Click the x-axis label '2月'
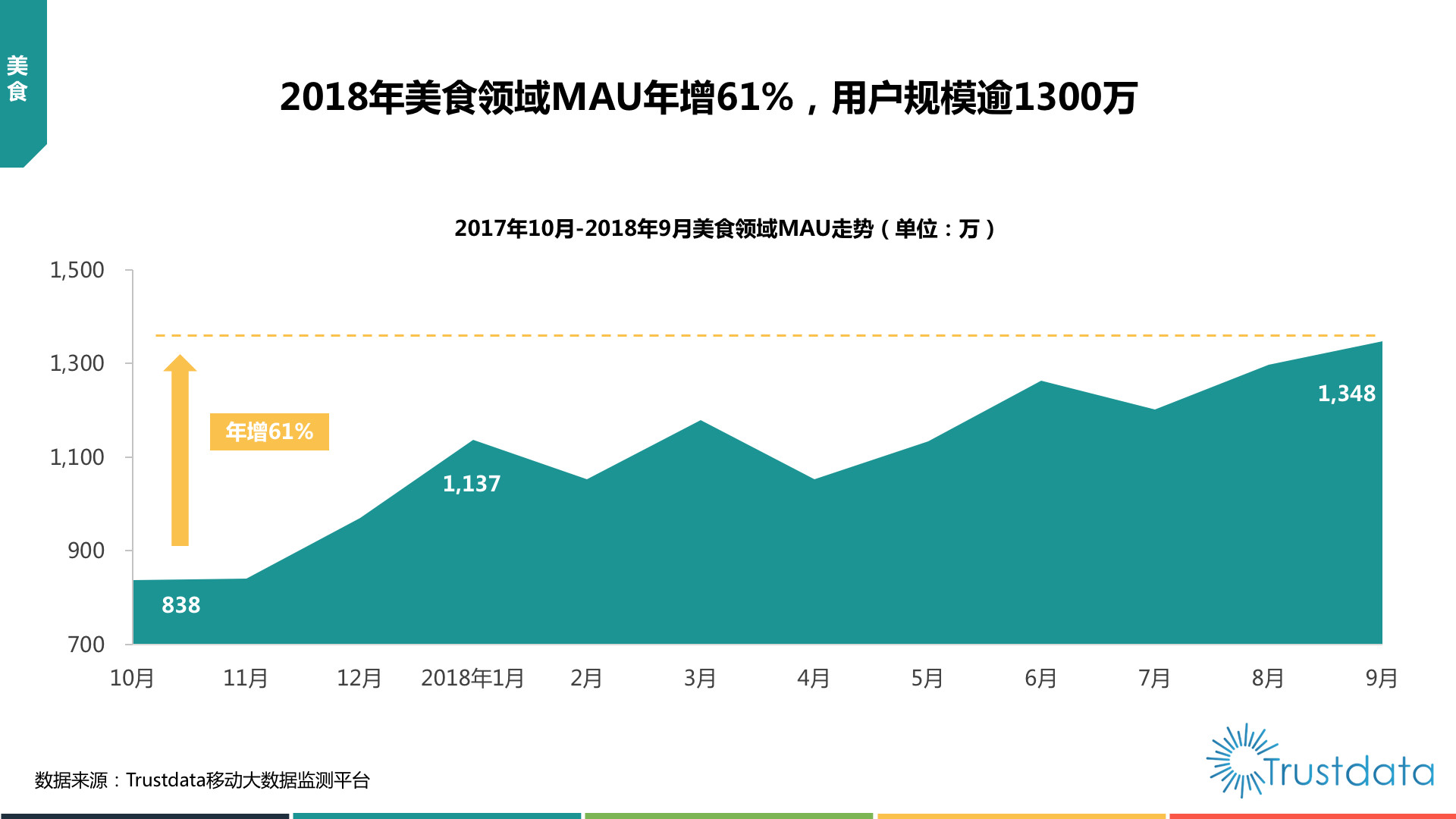1456x819 pixels. (586, 678)
